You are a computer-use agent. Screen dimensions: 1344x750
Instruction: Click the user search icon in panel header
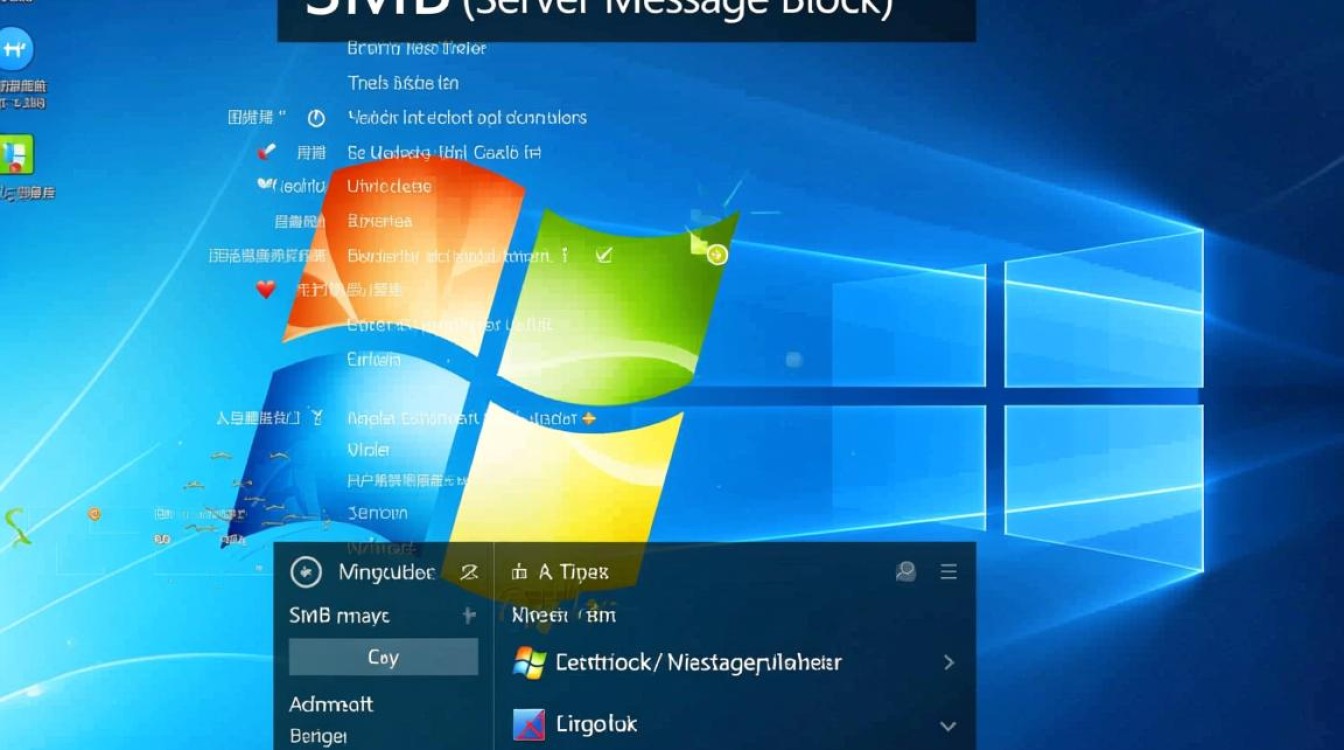click(x=906, y=572)
